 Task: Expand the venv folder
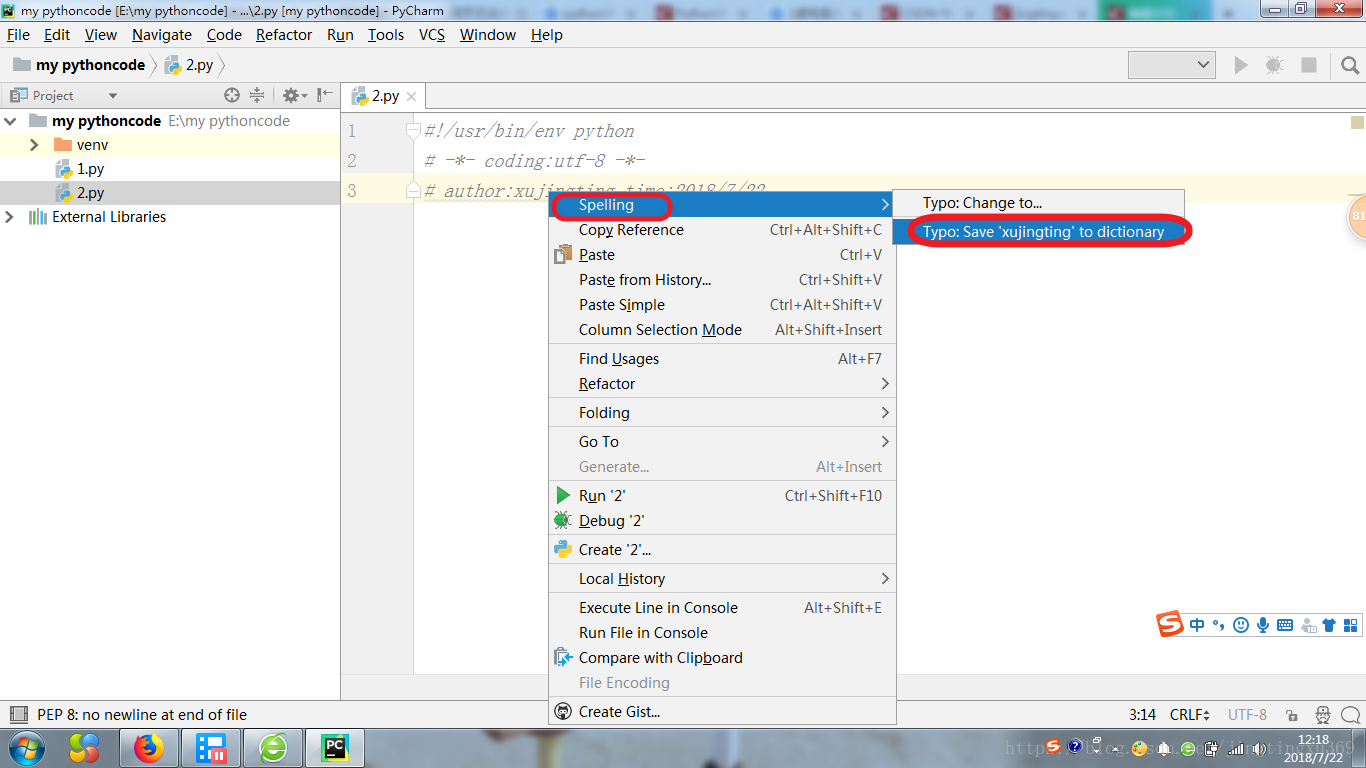click(x=34, y=145)
